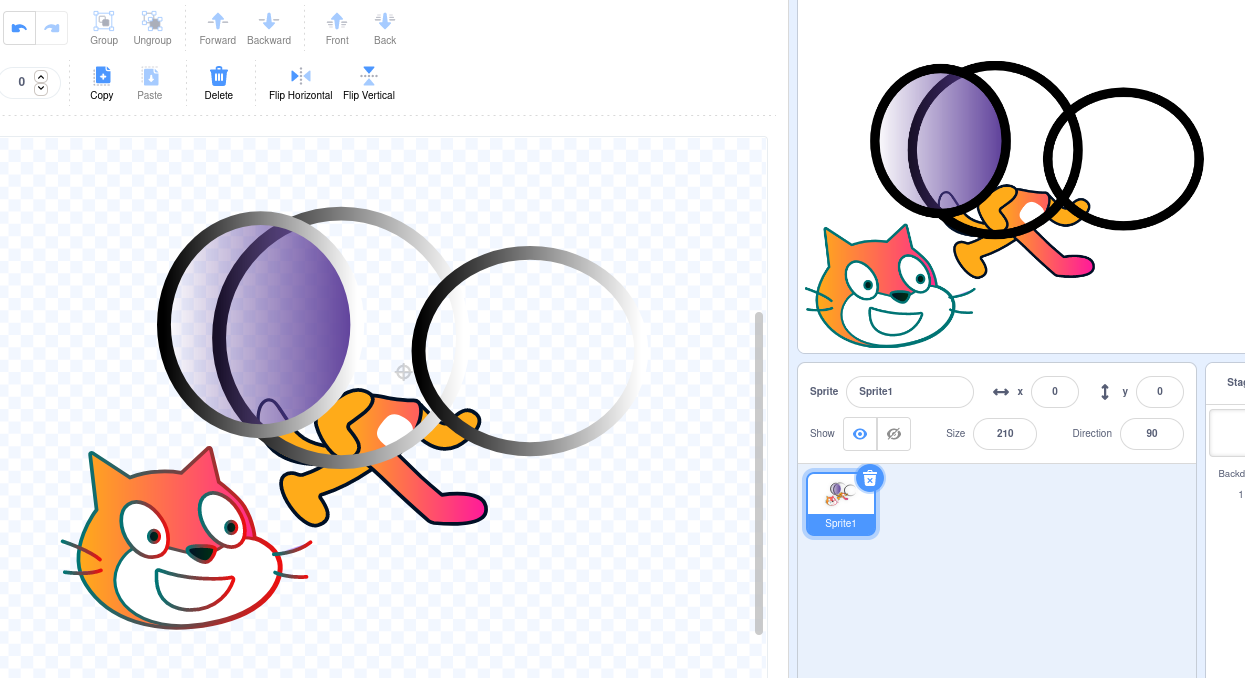Viewport: 1245px width, 678px height.
Task: Click the sprite y position field
Action: pos(1160,392)
